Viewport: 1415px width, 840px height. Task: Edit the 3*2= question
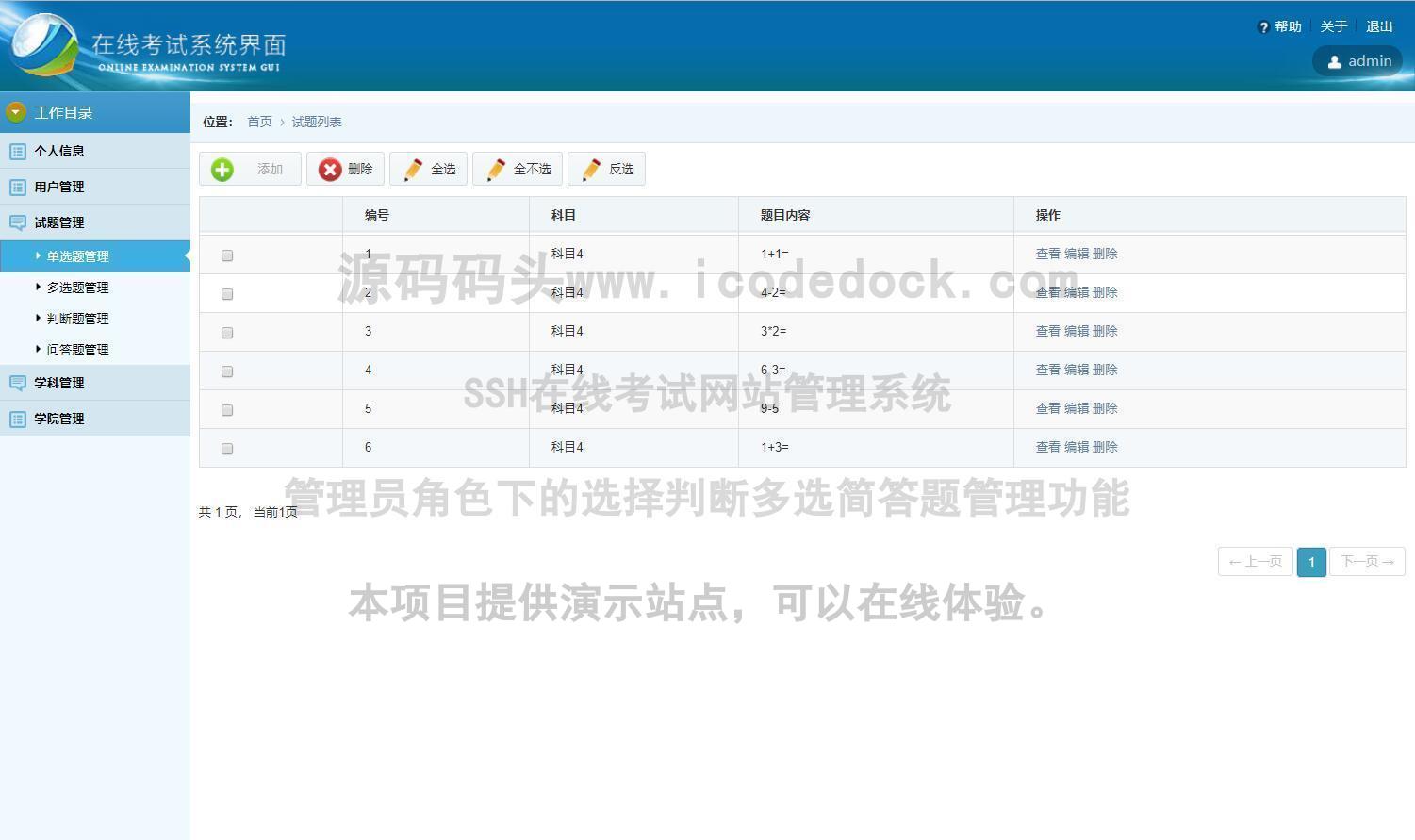[x=1077, y=332]
